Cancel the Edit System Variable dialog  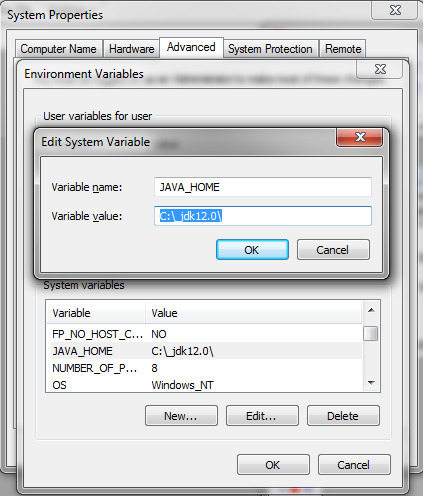333,250
